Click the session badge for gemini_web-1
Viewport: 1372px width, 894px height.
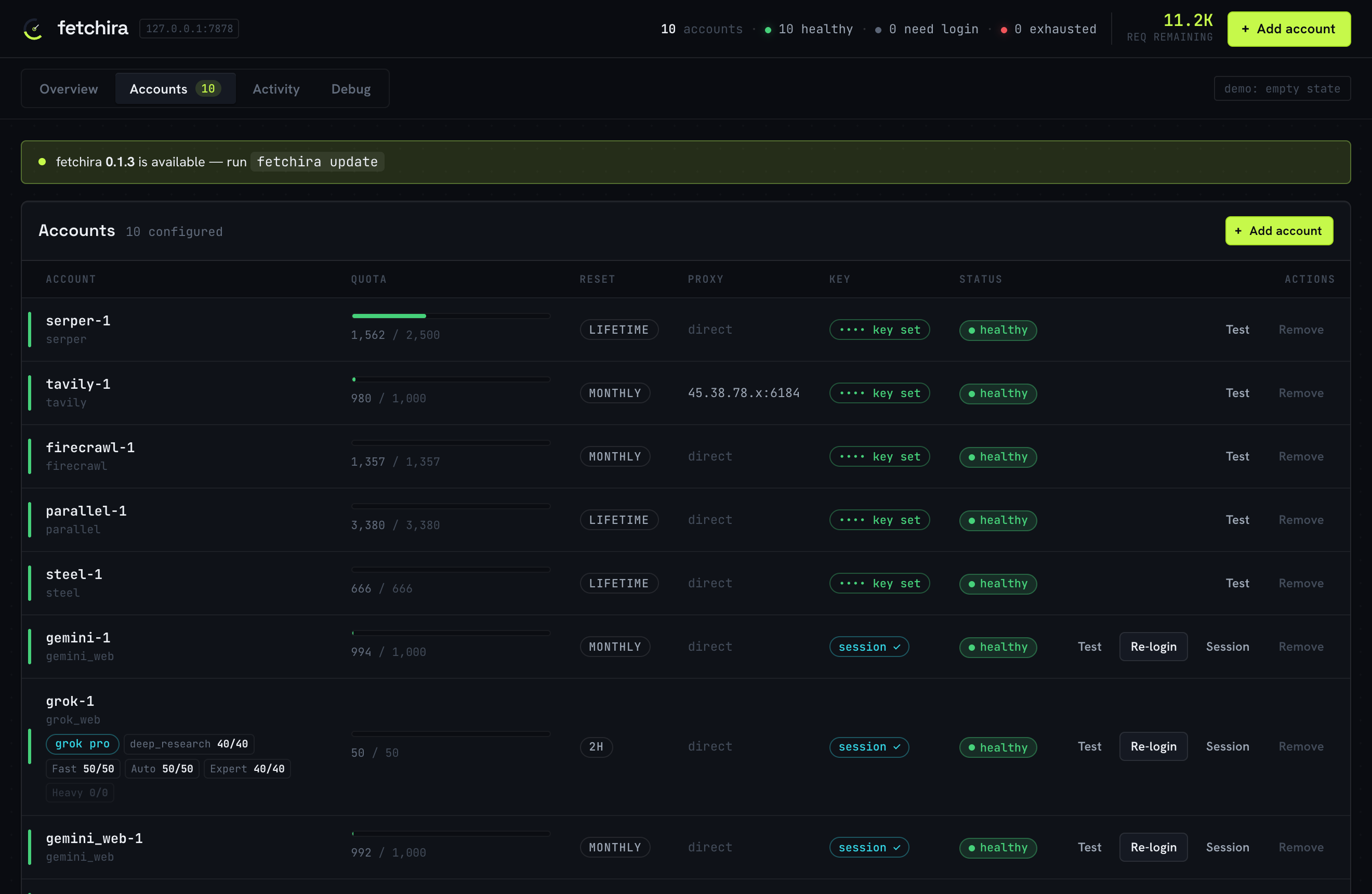tap(869, 847)
